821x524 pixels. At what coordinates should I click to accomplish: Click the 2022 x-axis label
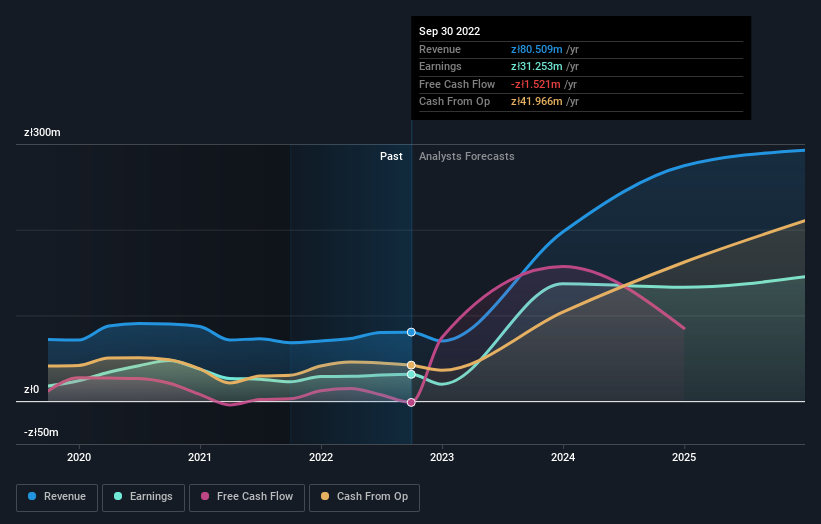click(x=321, y=457)
